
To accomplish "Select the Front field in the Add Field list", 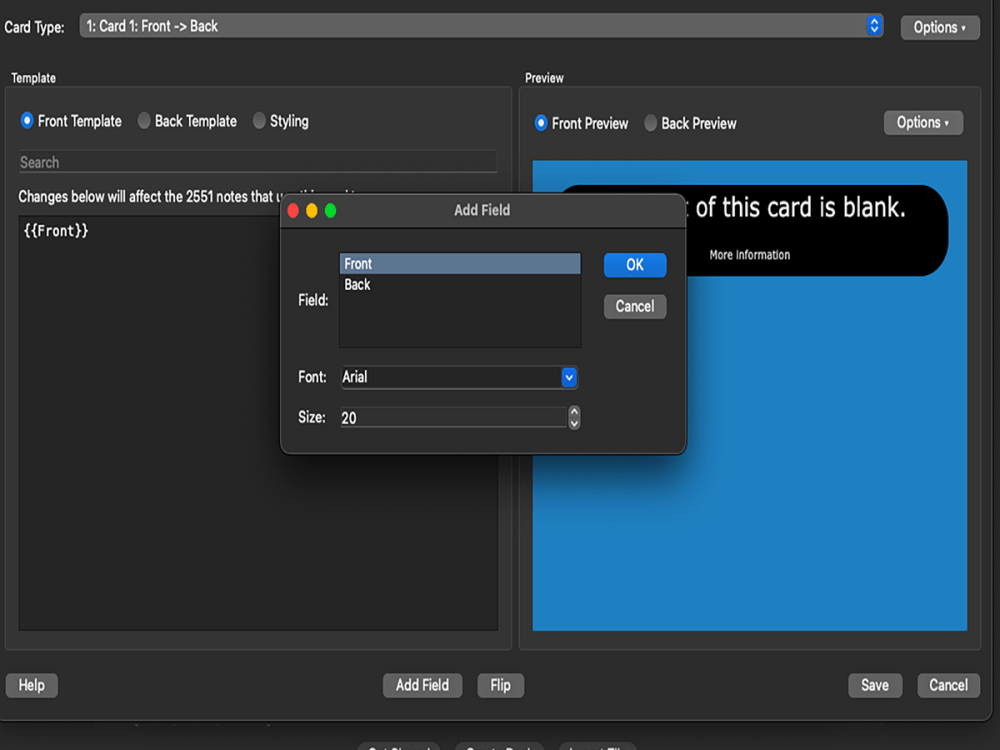I will click(x=460, y=263).
